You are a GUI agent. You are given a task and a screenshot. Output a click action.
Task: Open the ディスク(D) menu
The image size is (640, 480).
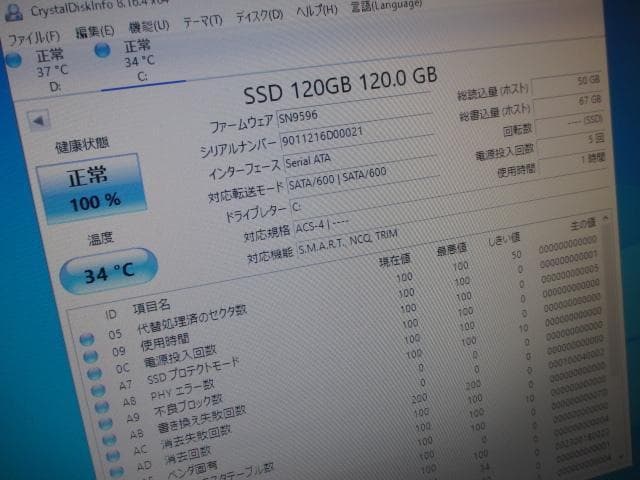click(260, 16)
